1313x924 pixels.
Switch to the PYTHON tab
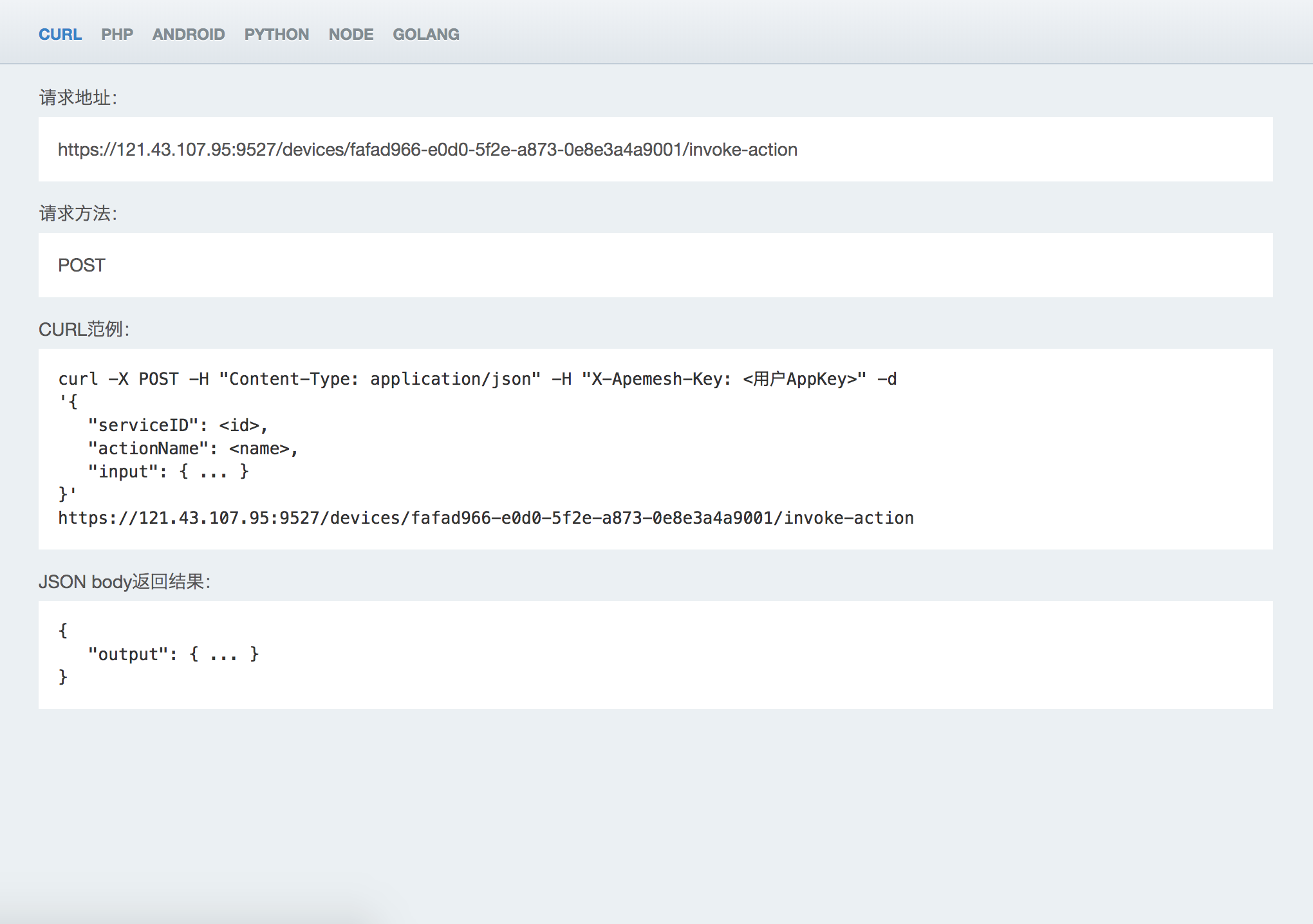pyautogui.click(x=277, y=34)
